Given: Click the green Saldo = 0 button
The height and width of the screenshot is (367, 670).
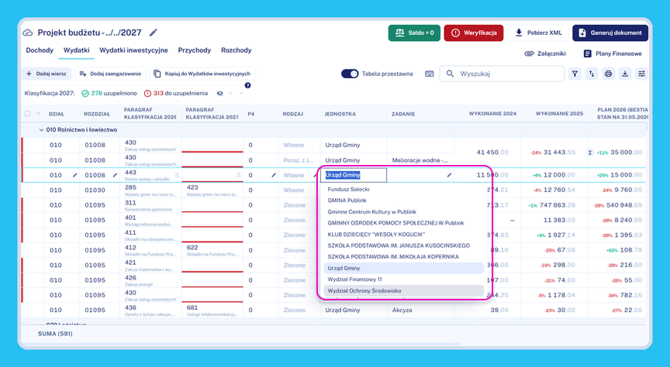Looking at the screenshot, I should [414, 33].
